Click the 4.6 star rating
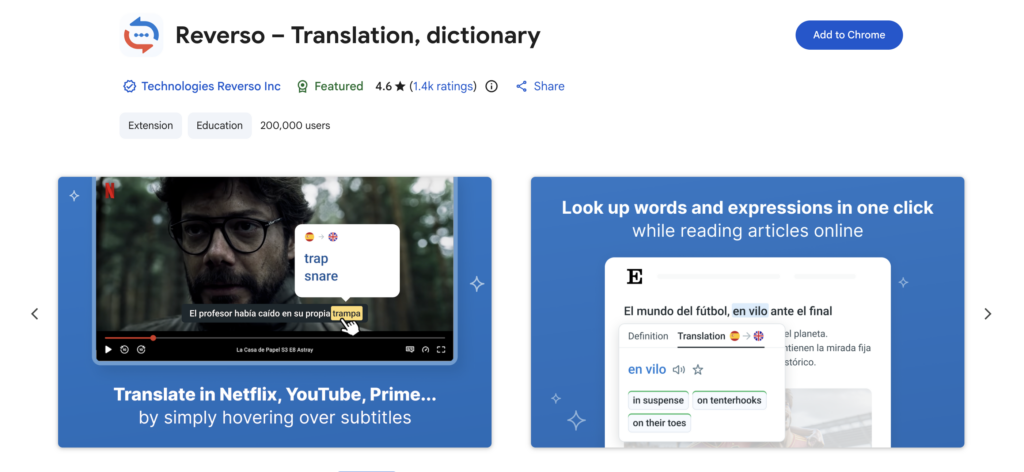The height and width of the screenshot is (472, 1024). click(x=391, y=86)
